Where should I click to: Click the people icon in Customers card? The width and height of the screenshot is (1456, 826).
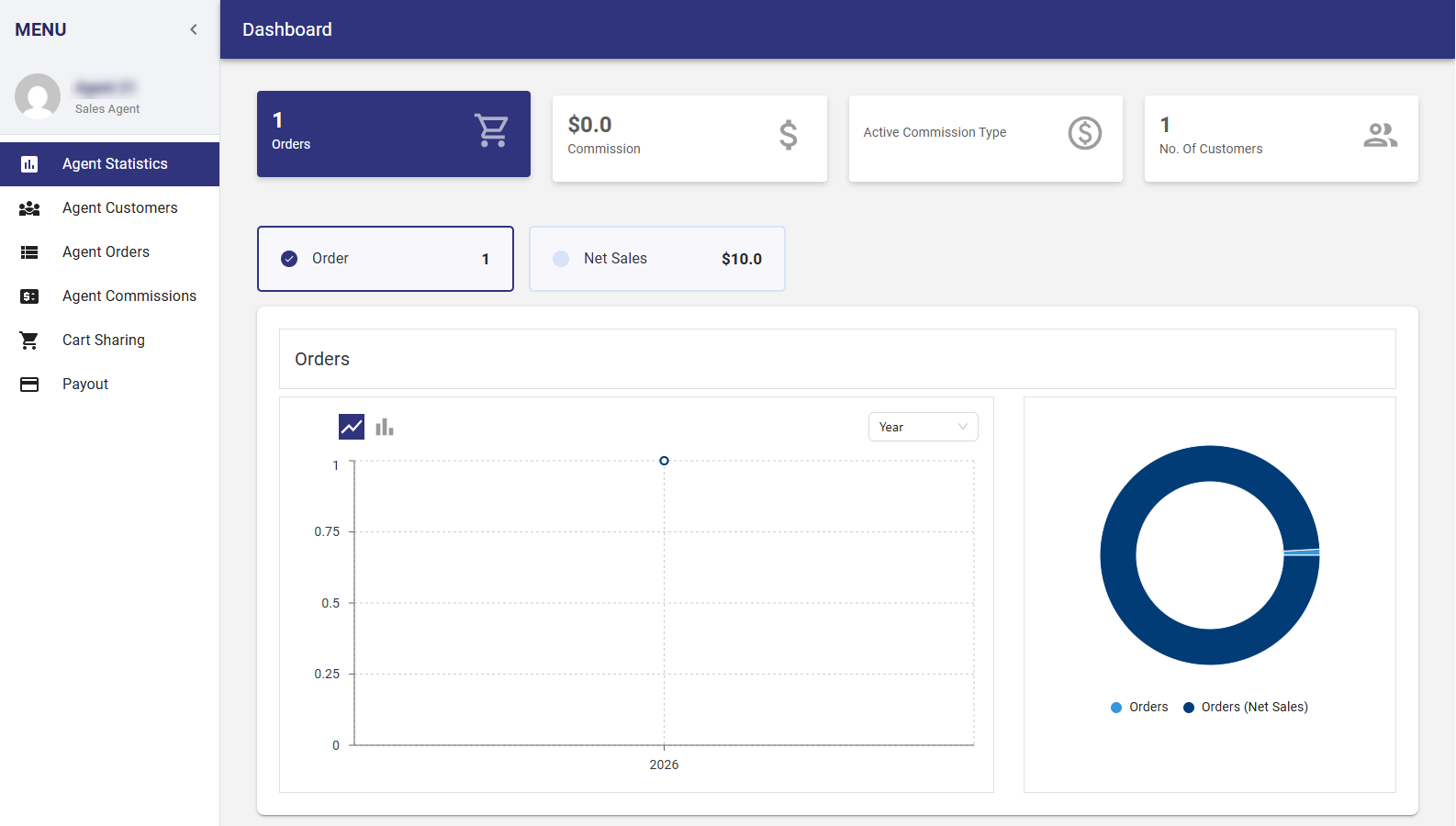(1380, 135)
